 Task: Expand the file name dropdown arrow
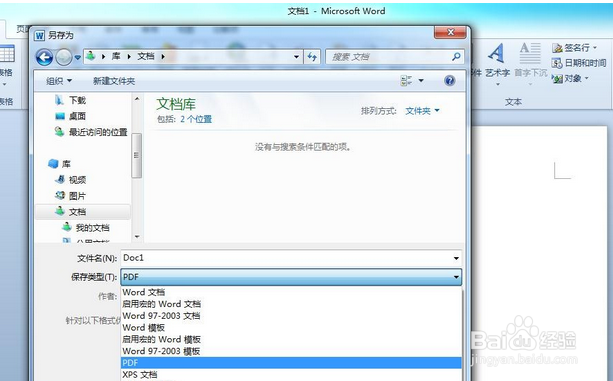(456, 258)
